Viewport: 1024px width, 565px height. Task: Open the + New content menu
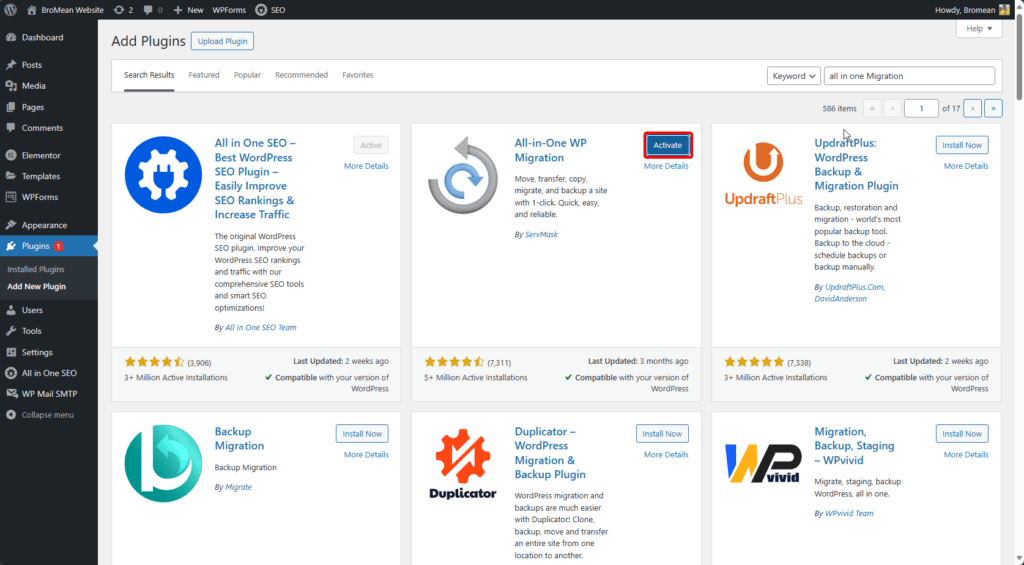coord(188,9)
